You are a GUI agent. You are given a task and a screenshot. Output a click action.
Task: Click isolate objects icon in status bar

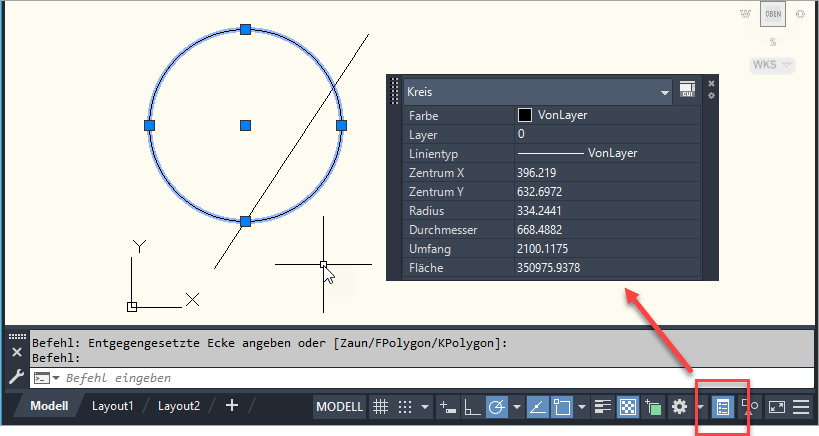coord(750,406)
